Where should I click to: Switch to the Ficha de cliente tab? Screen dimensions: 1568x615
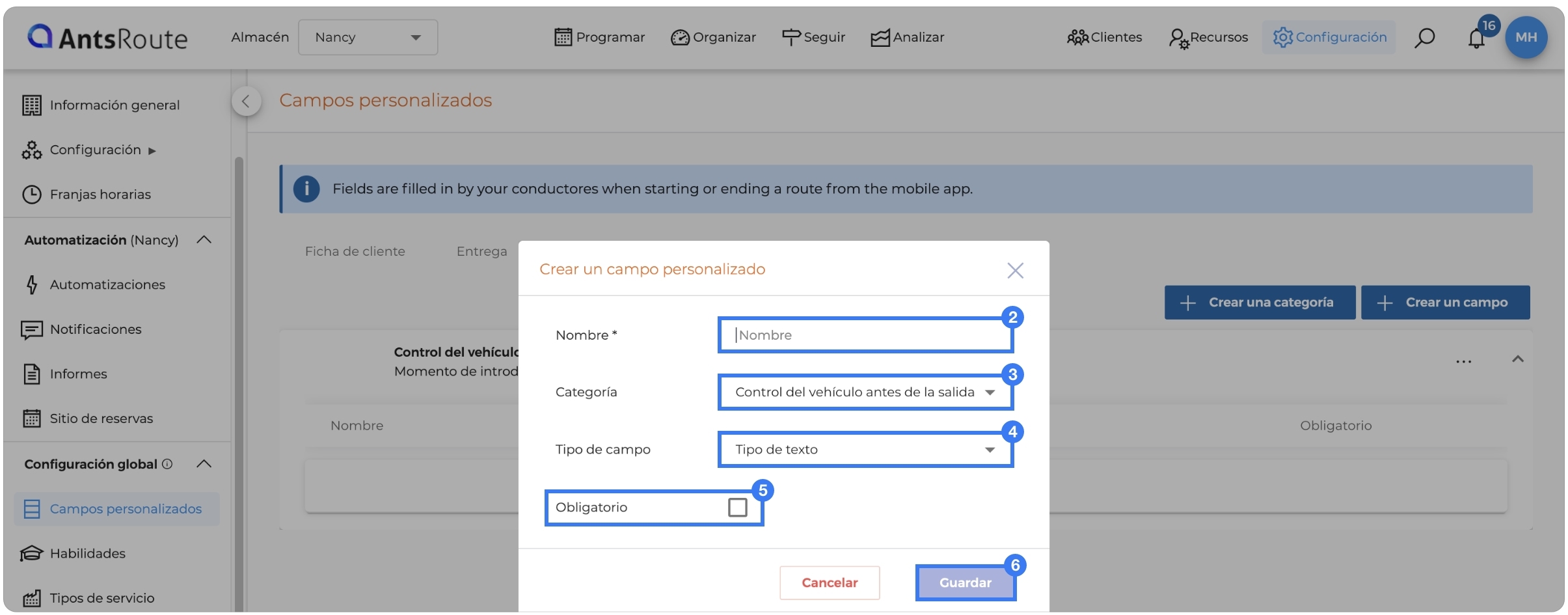pos(355,251)
